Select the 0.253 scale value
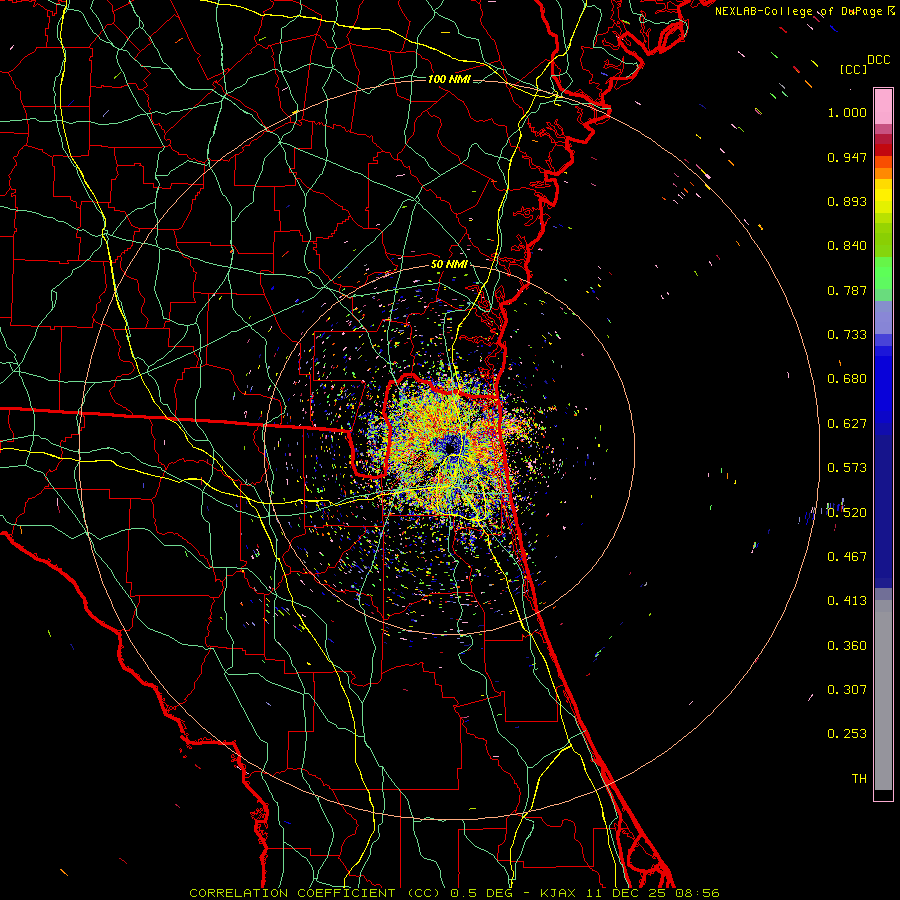This screenshot has height=900, width=900. (x=847, y=734)
